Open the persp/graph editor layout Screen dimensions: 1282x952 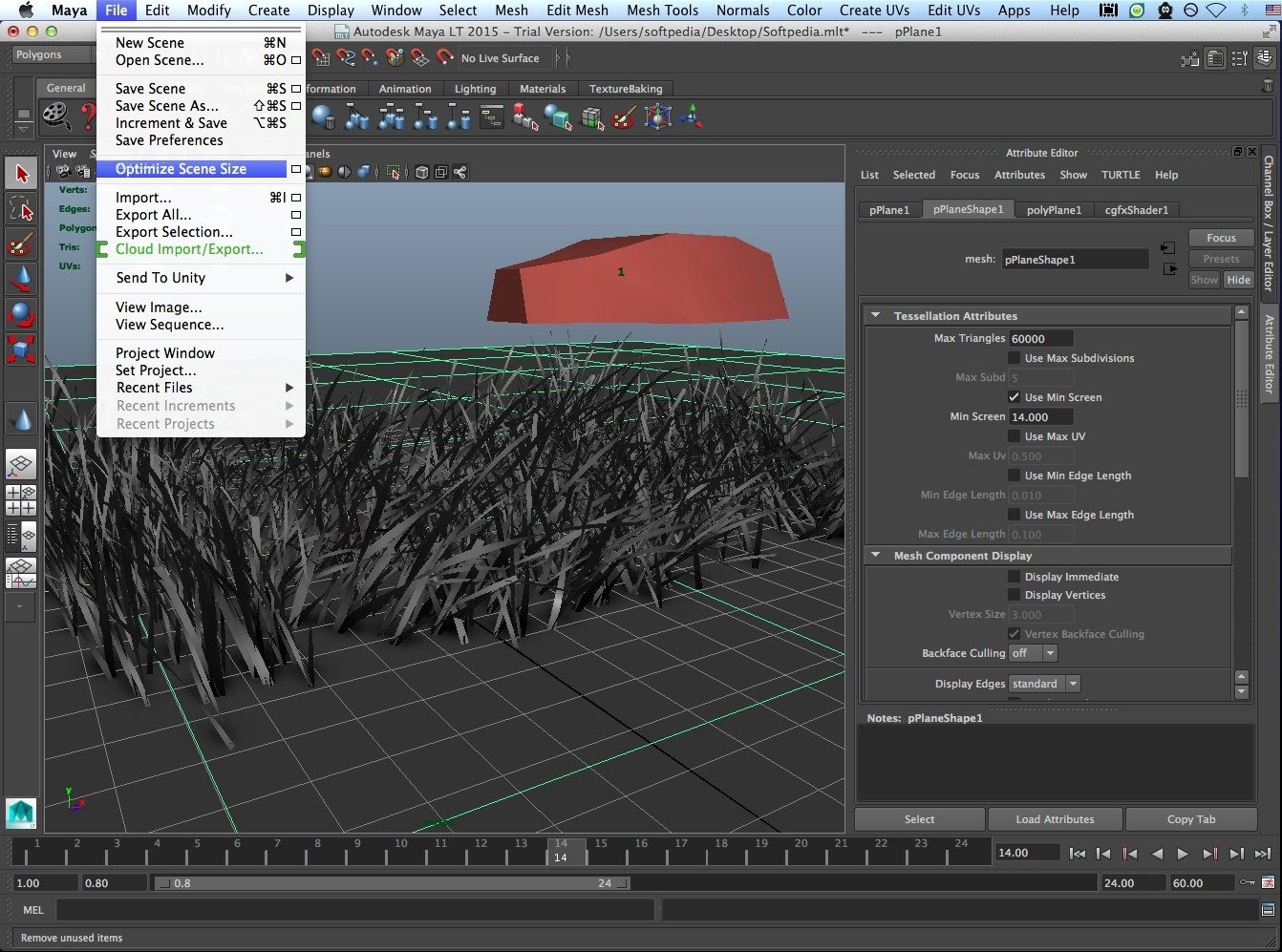(21, 573)
